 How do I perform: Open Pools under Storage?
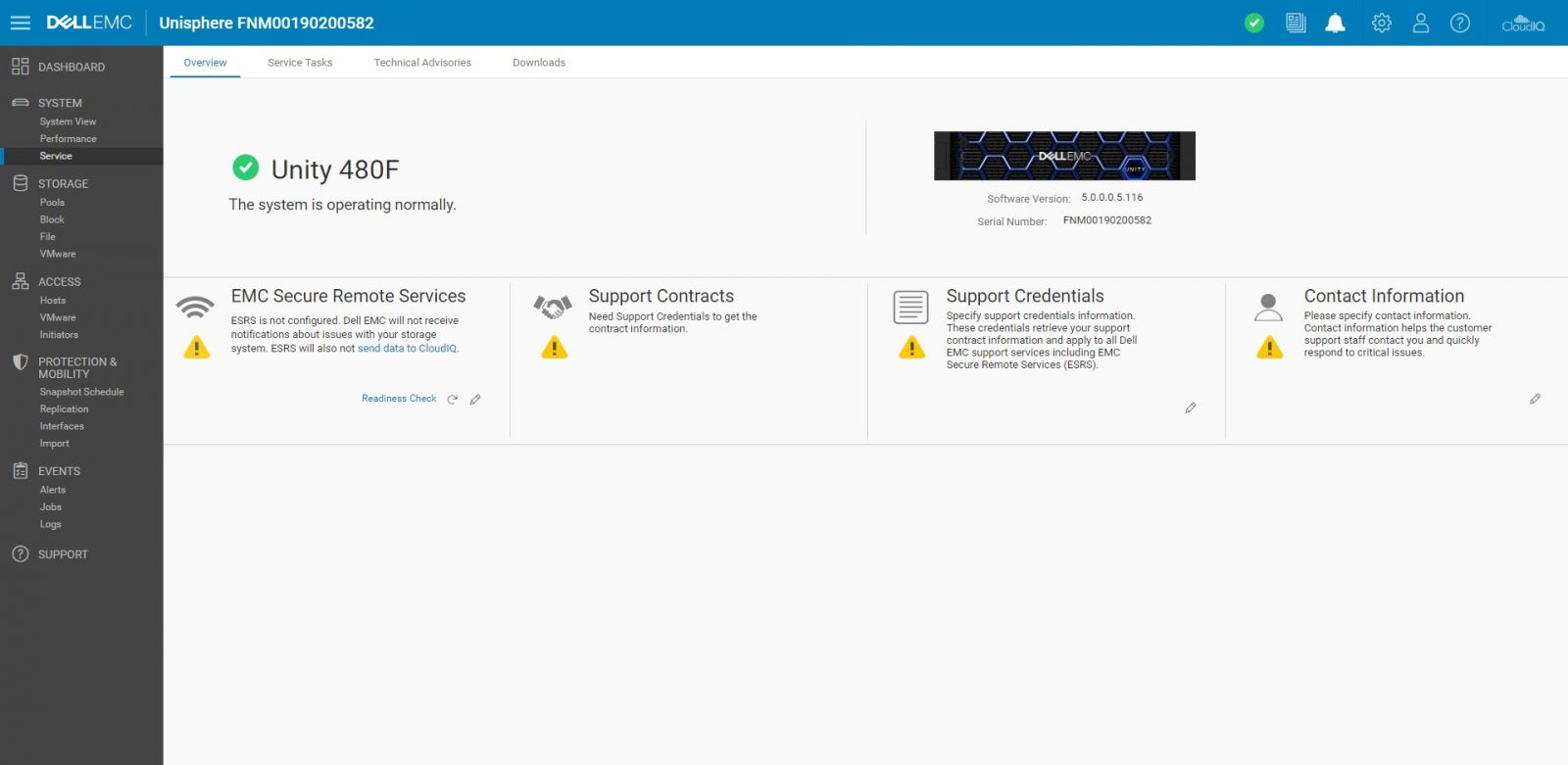(52, 203)
